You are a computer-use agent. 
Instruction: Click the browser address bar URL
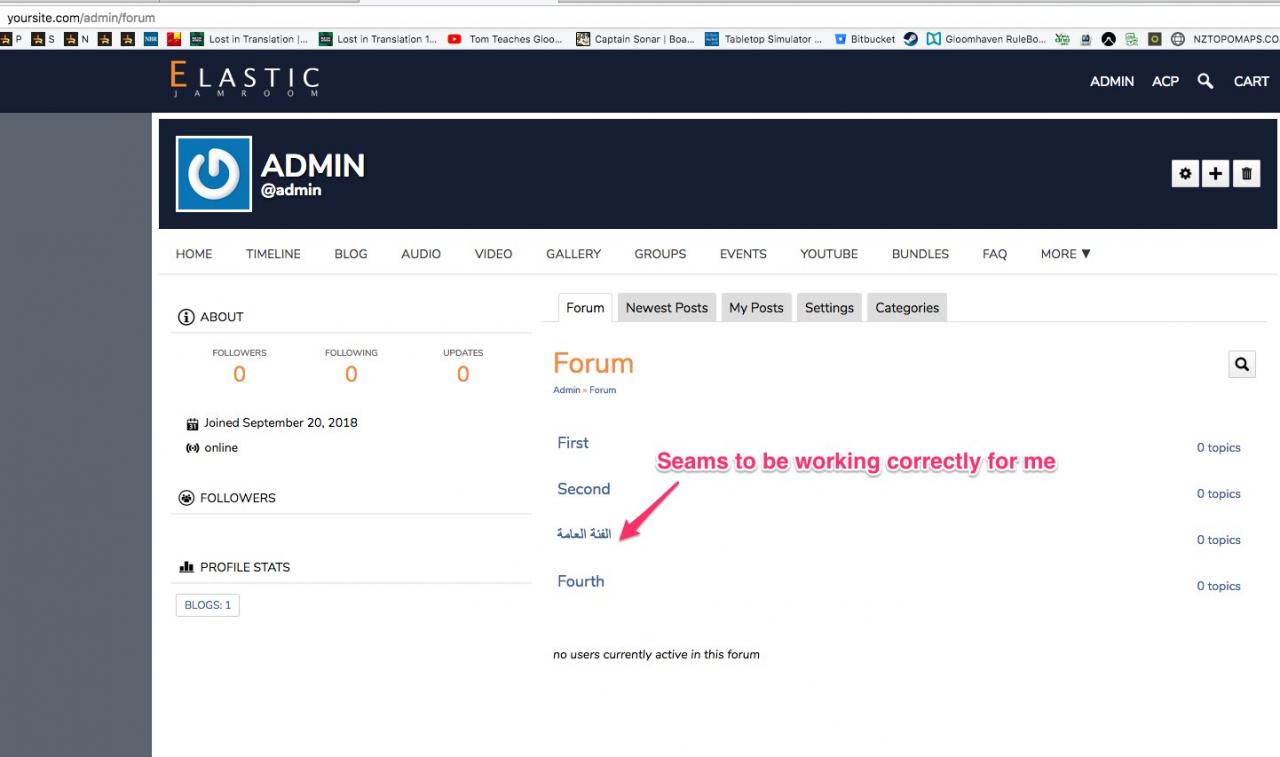(x=81, y=18)
